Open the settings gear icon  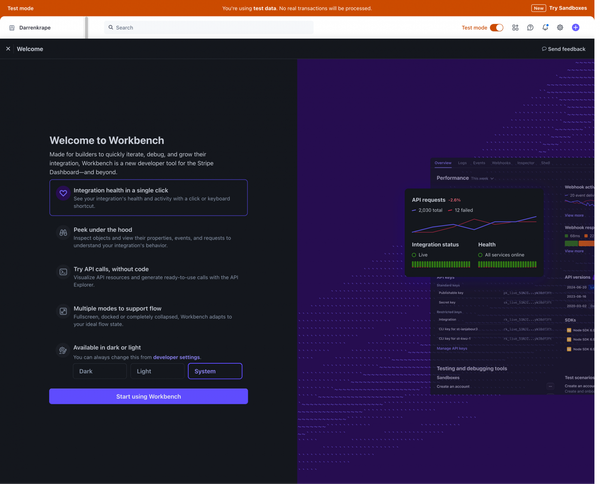point(560,28)
